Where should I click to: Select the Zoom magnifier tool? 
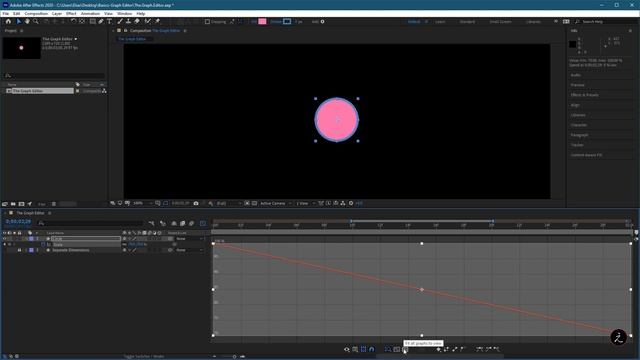pyautogui.click(x=36, y=21)
